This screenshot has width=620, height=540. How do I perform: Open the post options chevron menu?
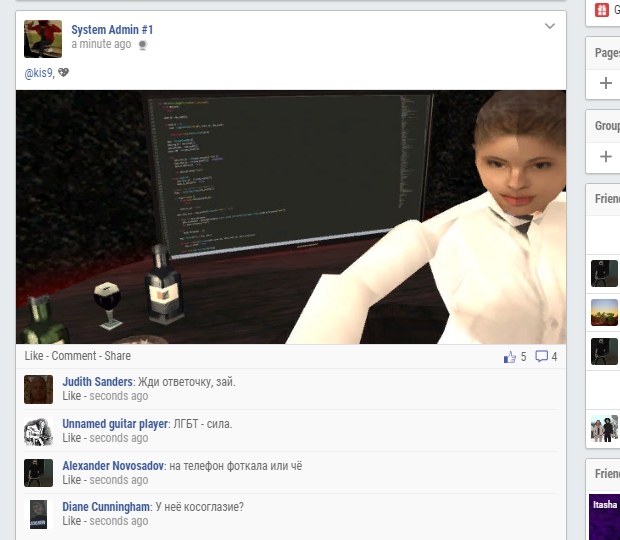(549, 27)
